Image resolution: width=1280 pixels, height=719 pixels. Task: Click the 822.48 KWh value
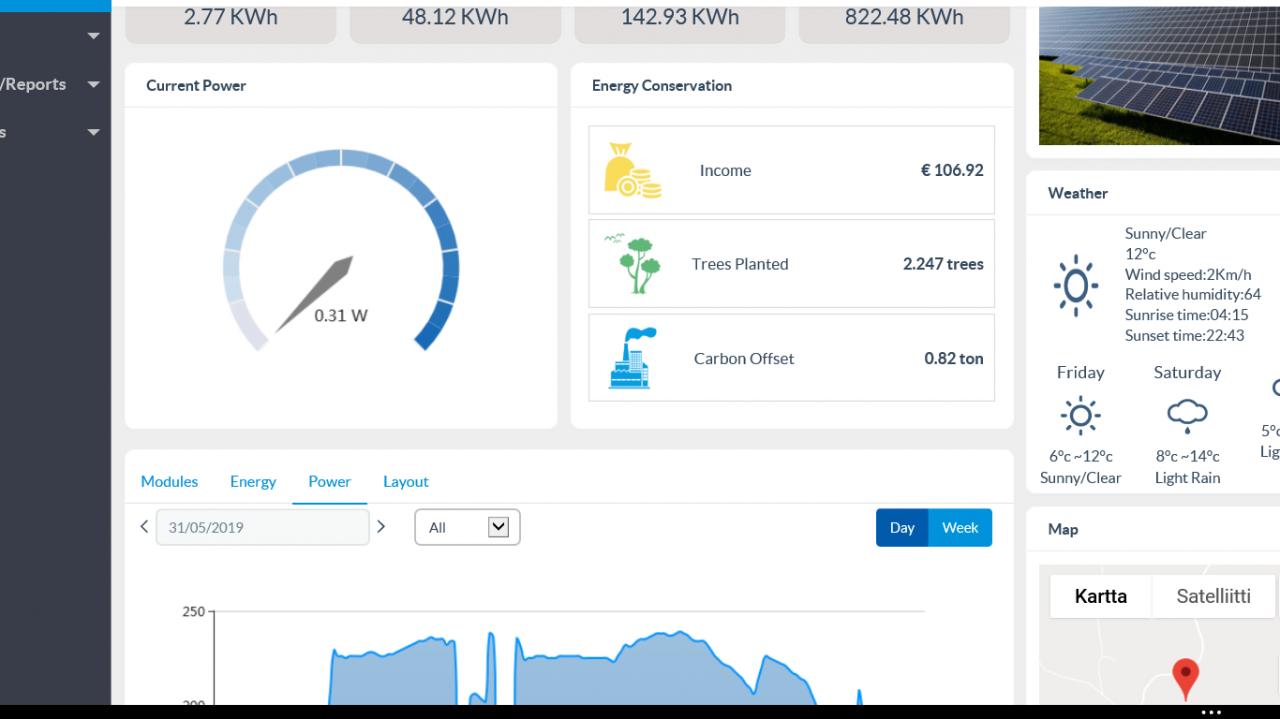(904, 17)
